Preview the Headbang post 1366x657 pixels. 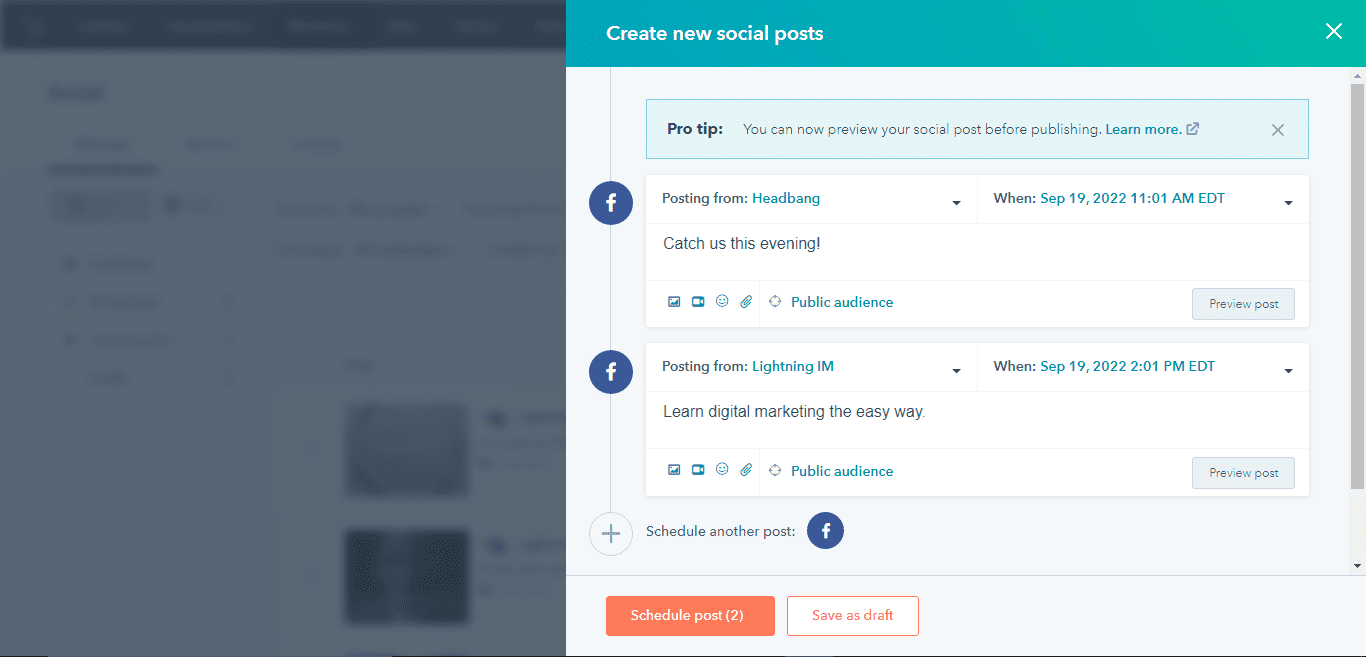coord(1243,303)
